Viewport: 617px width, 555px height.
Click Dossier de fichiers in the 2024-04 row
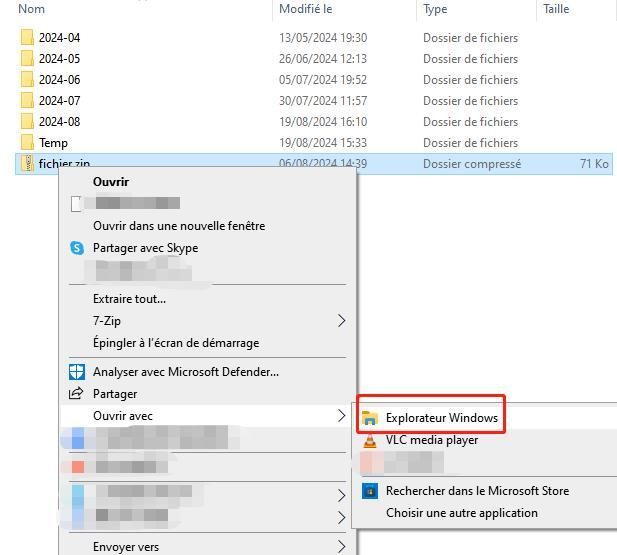coord(471,38)
